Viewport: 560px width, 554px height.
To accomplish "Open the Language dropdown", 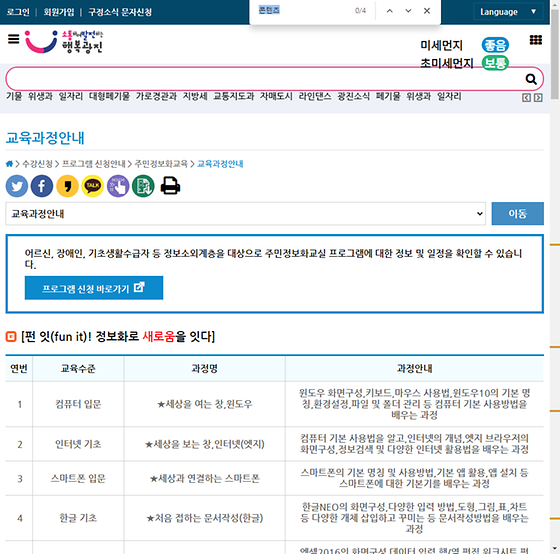I will [x=508, y=12].
